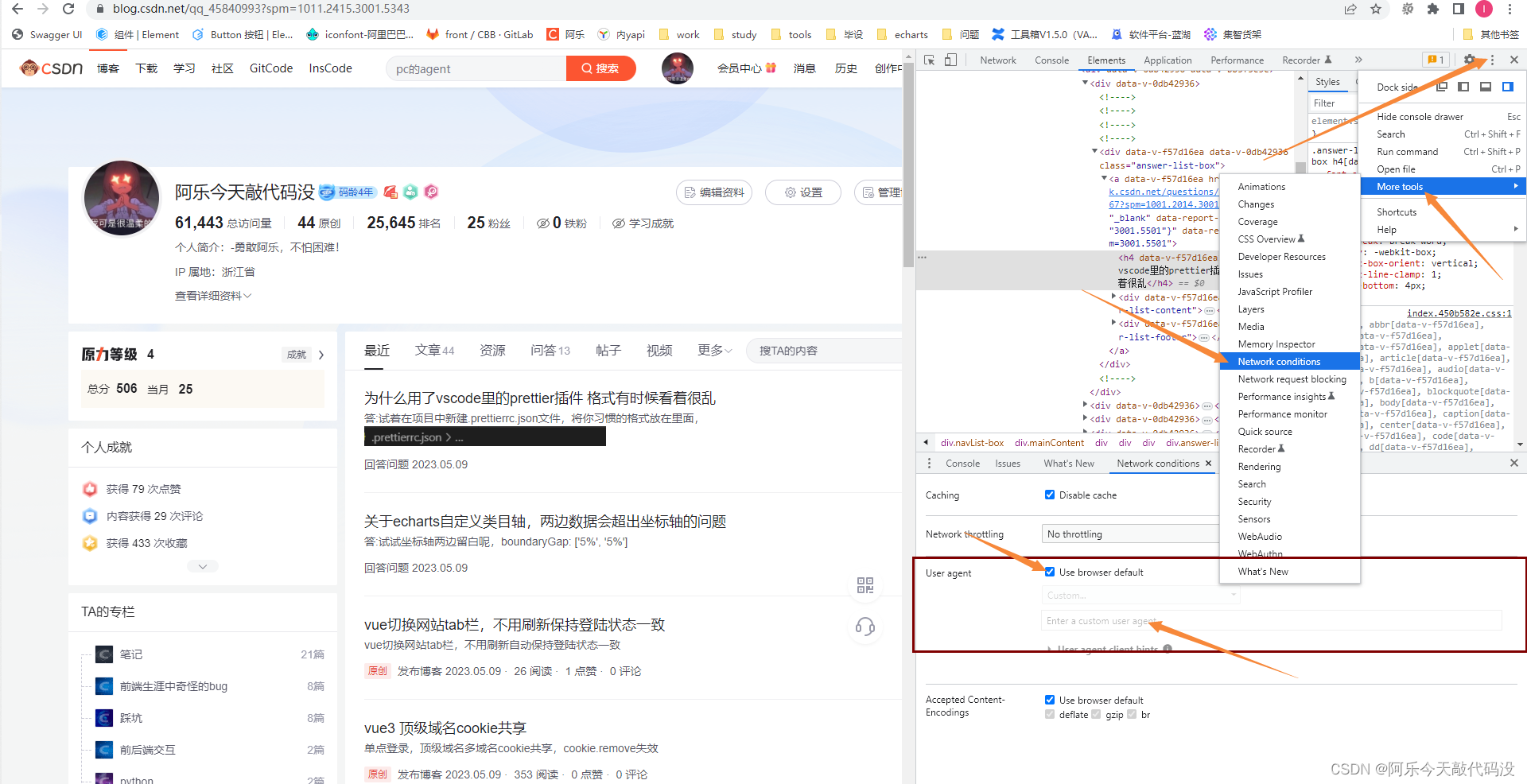This screenshot has width=1527, height=784.
Task: Toggle Accepted Content-Encodings Use browser default
Action: (1050, 700)
